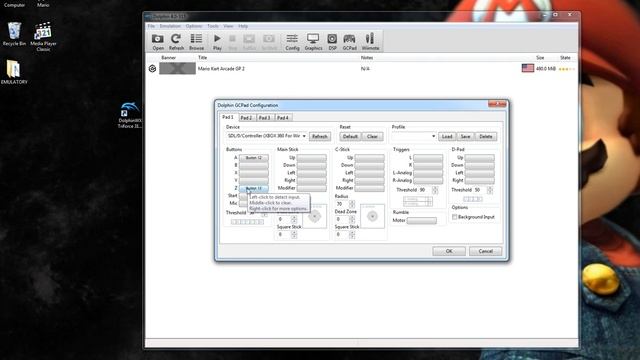Click the Dolphin Triforce desktop shortcut

[129, 115]
